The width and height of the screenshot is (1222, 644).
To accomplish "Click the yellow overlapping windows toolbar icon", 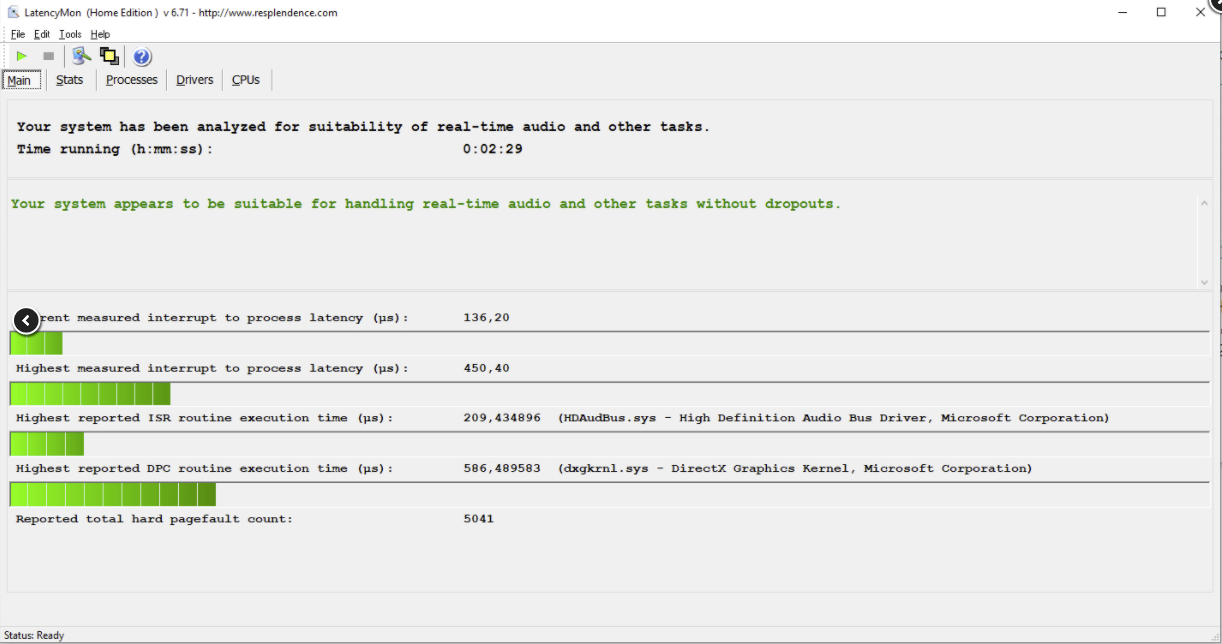I will (109, 56).
